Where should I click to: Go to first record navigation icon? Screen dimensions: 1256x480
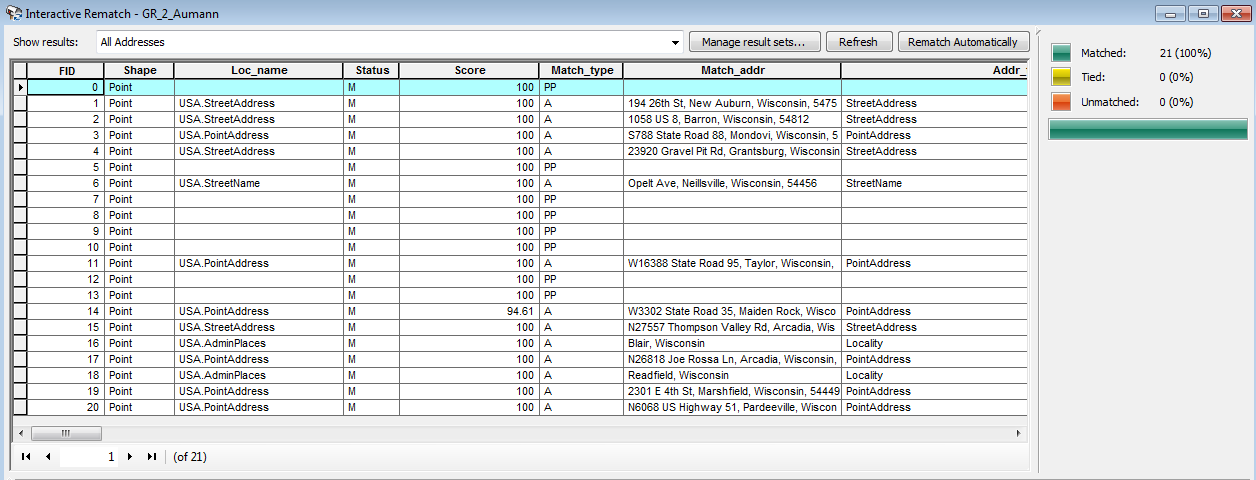[x=26, y=456]
